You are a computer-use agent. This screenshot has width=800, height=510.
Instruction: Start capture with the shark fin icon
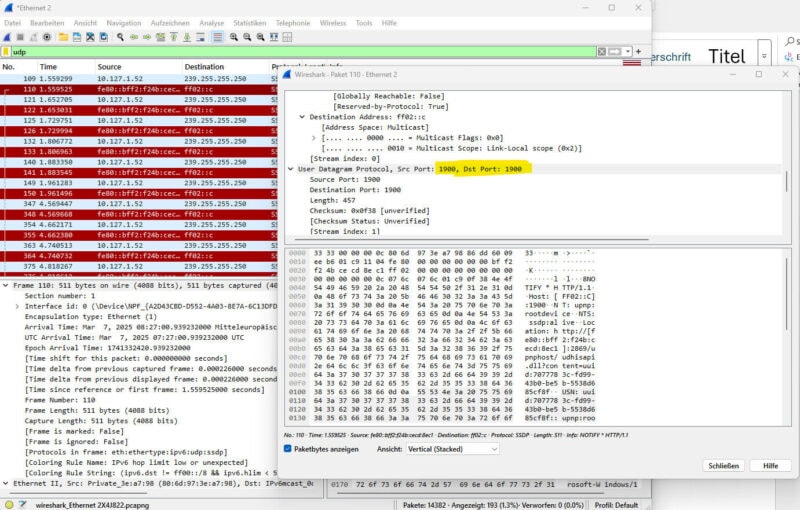click(9, 37)
